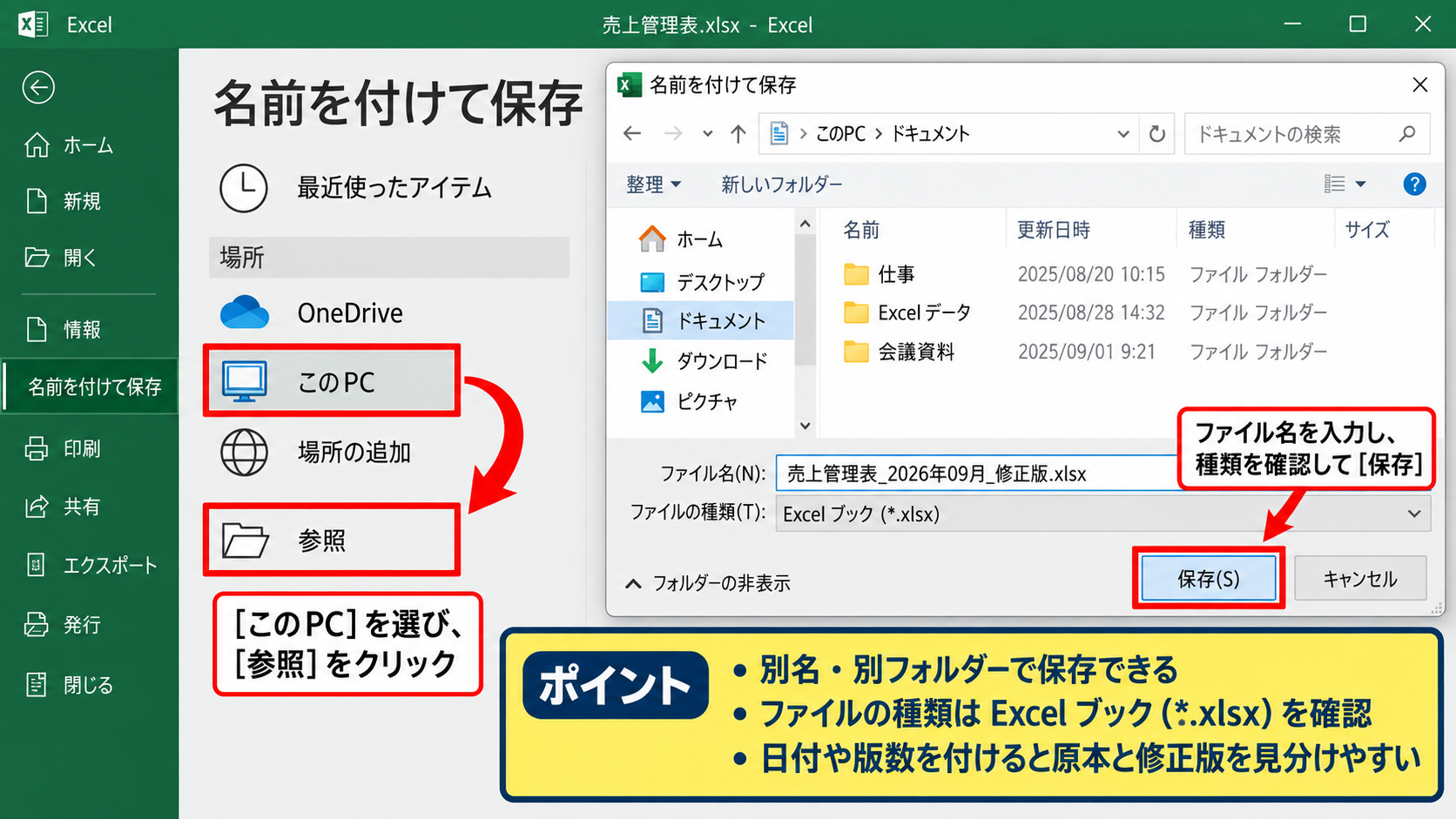Select ピクチャ in the navigation pane
The image size is (1456, 819).
click(689, 401)
